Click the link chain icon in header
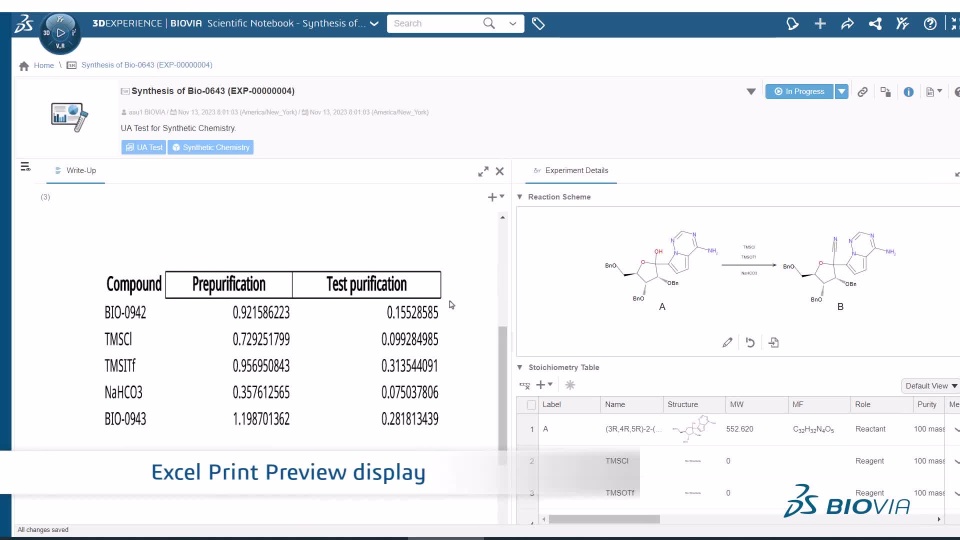The width and height of the screenshot is (960, 540). click(862, 92)
